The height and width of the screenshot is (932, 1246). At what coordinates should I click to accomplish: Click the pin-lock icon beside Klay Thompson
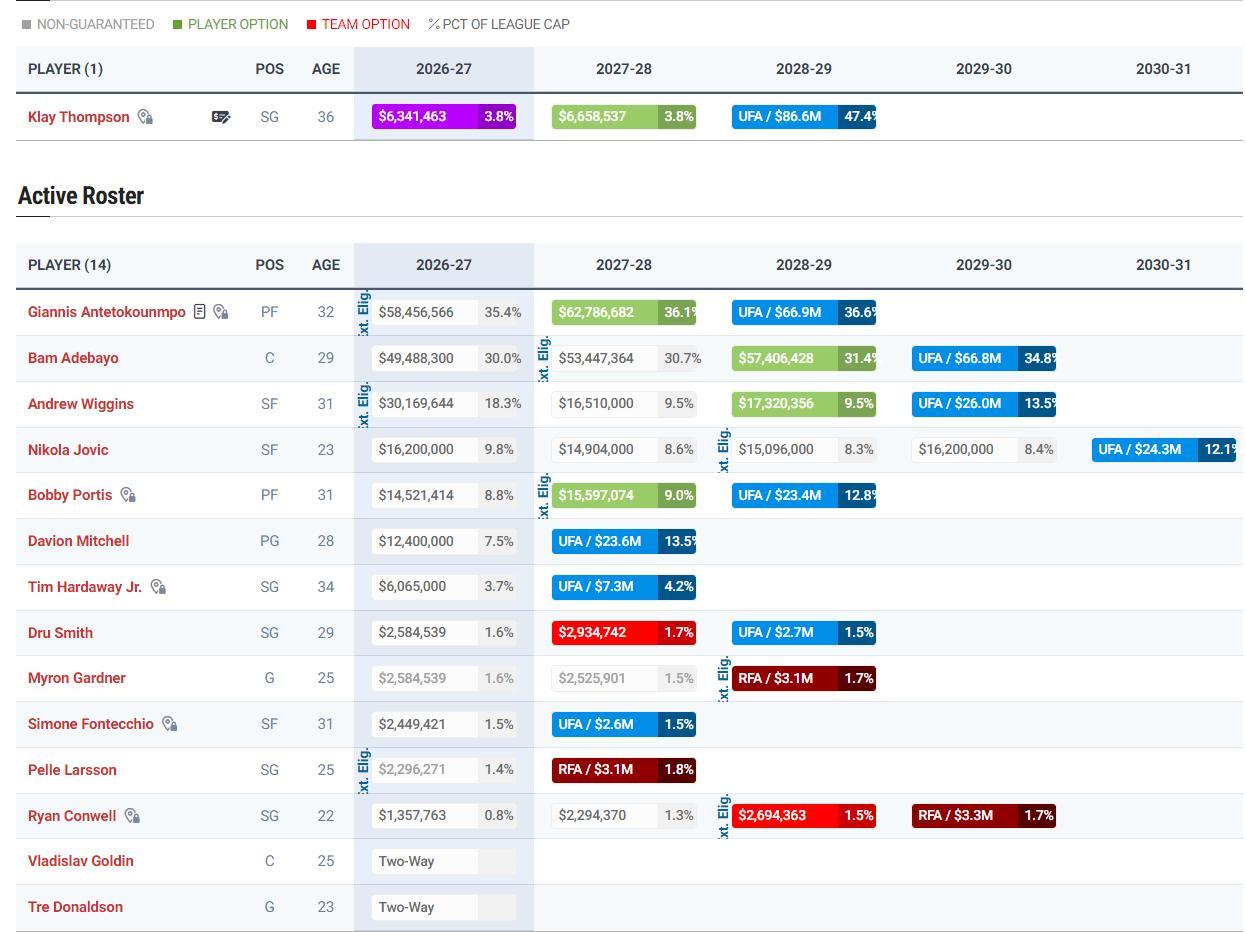pos(145,117)
